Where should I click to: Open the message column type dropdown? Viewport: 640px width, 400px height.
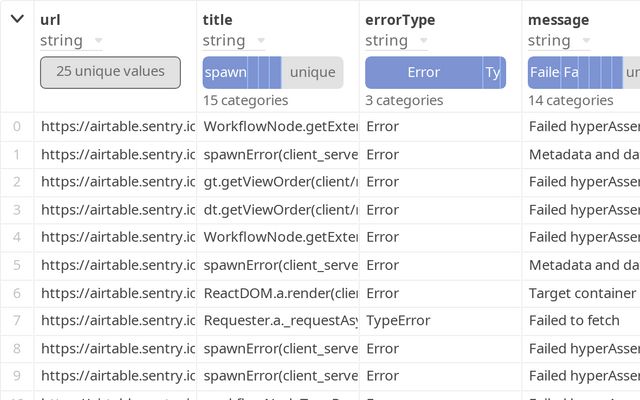coord(584,41)
